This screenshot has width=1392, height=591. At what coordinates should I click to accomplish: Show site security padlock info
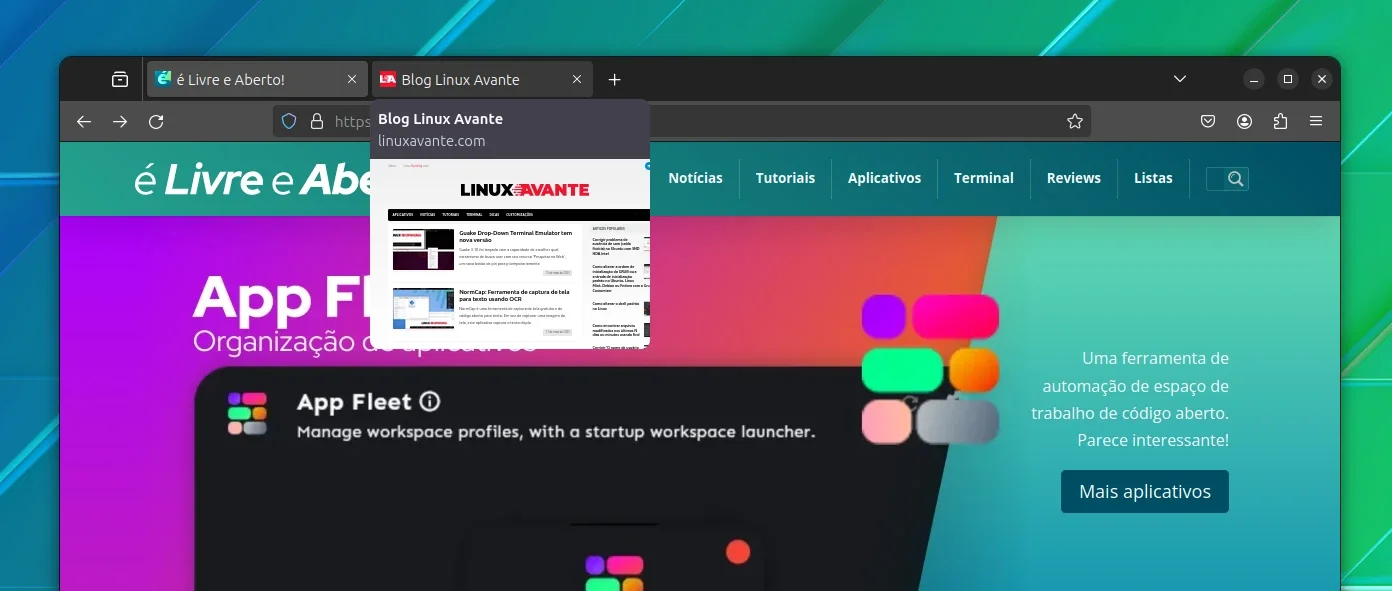pyautogui.click(x=317, y=121)
